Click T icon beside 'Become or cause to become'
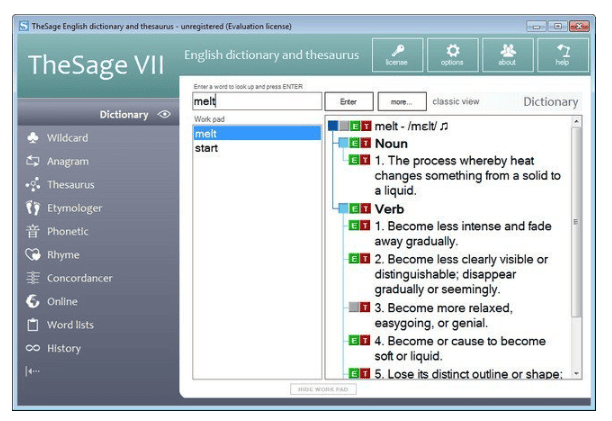This screenshot has height=421, width=612. 365,340
